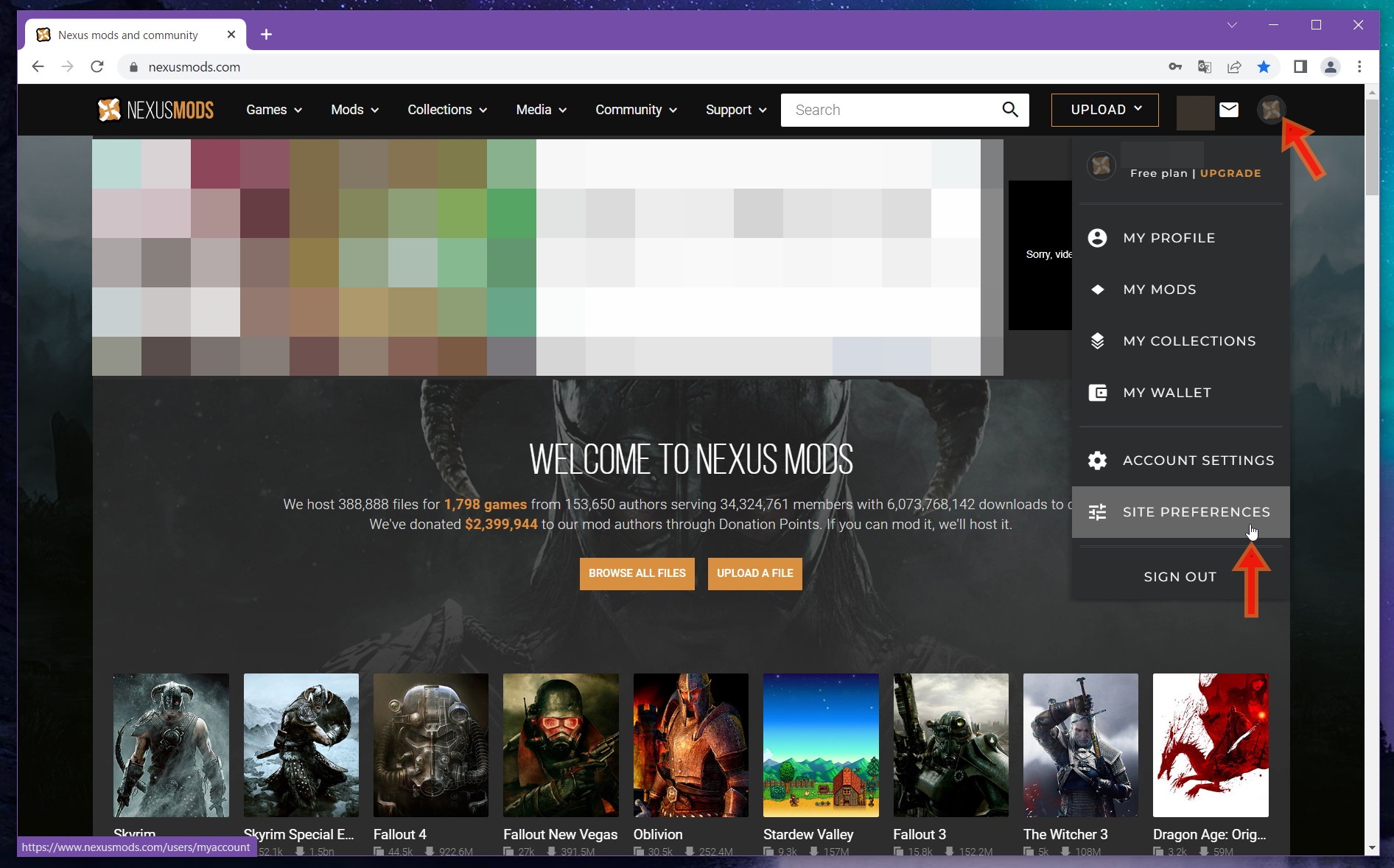Image resolution: width=1394 pixels, height=868 pixels.
Task: Expand the Games dropdown menu
Action: (273, 110)
